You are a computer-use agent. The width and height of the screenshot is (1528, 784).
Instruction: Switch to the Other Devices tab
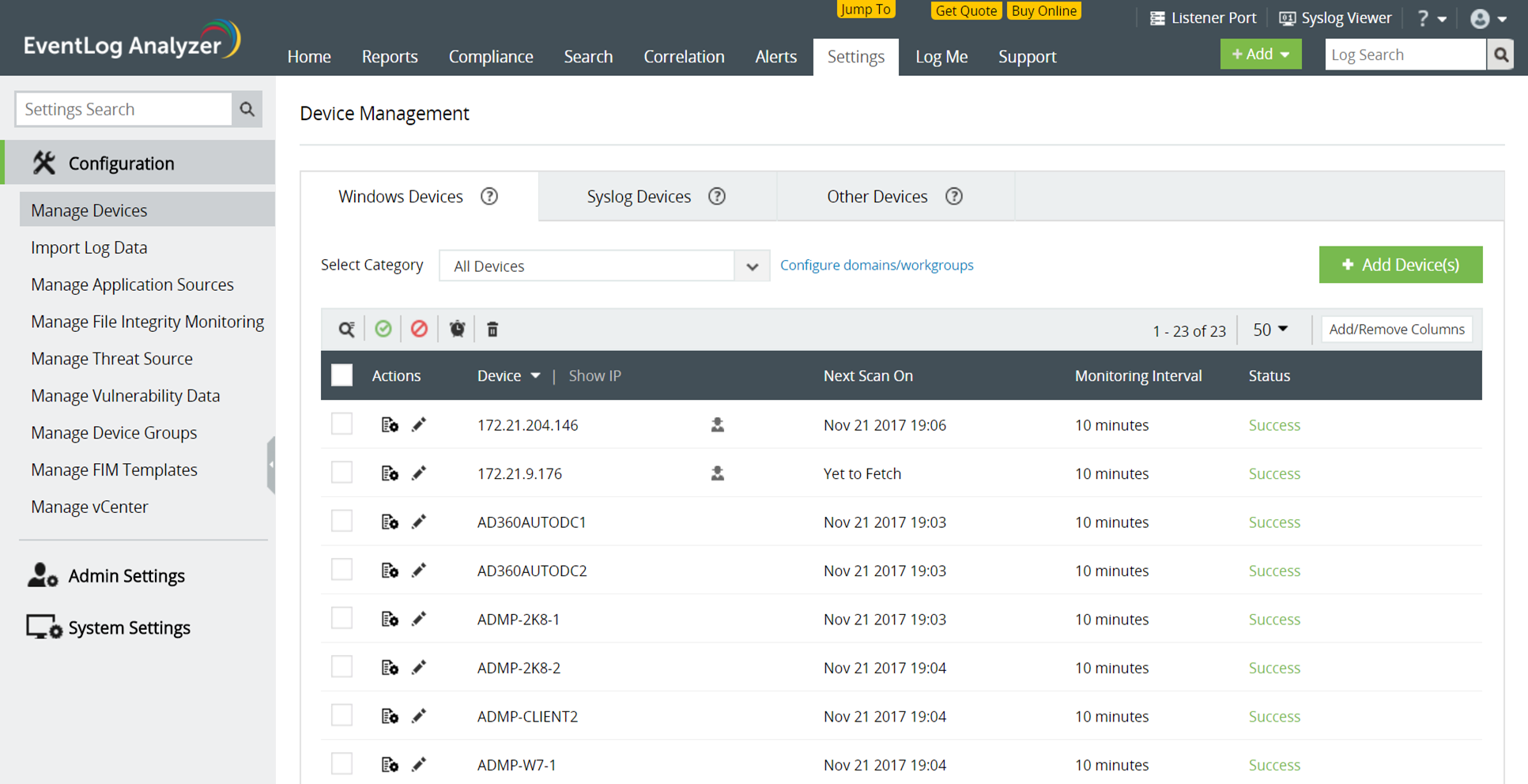(896, 196)
